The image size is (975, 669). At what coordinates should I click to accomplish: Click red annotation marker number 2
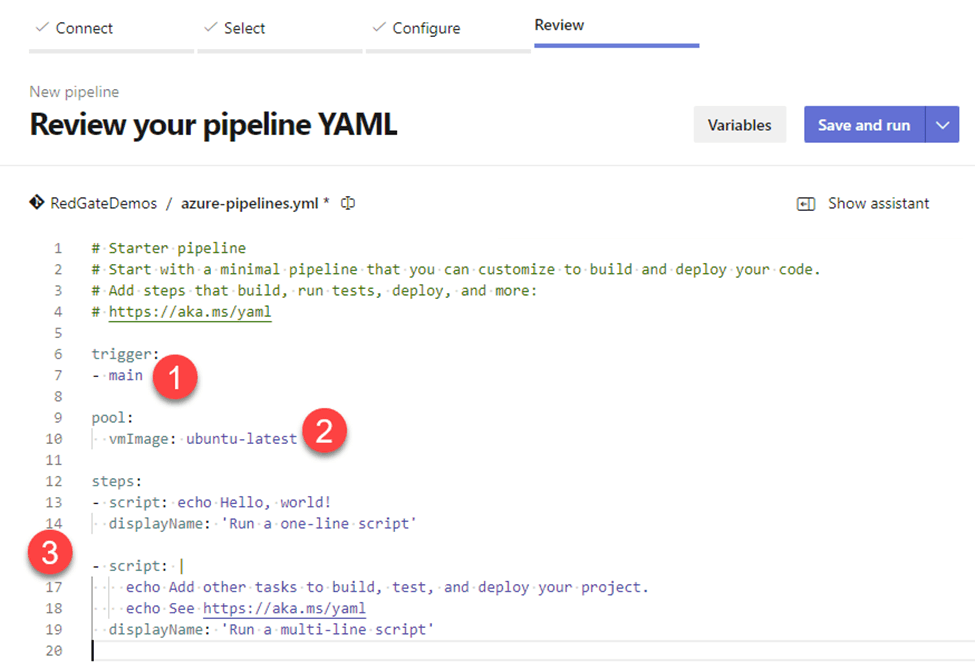pos(326,434)
